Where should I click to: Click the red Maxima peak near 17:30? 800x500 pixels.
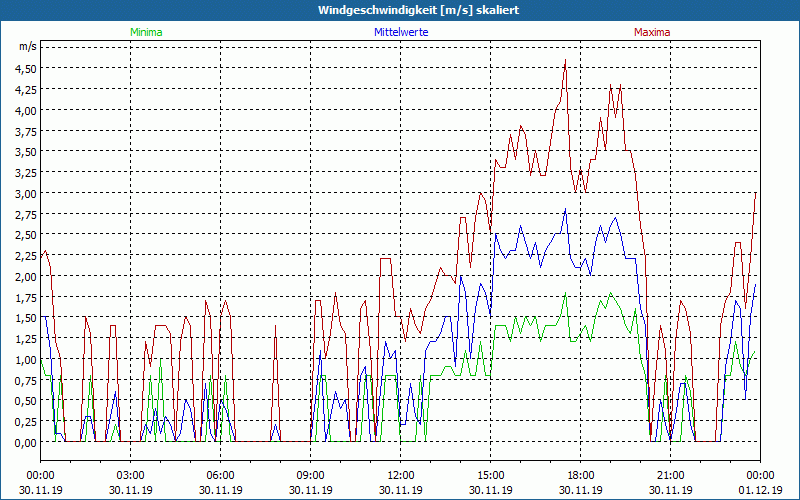565,60
